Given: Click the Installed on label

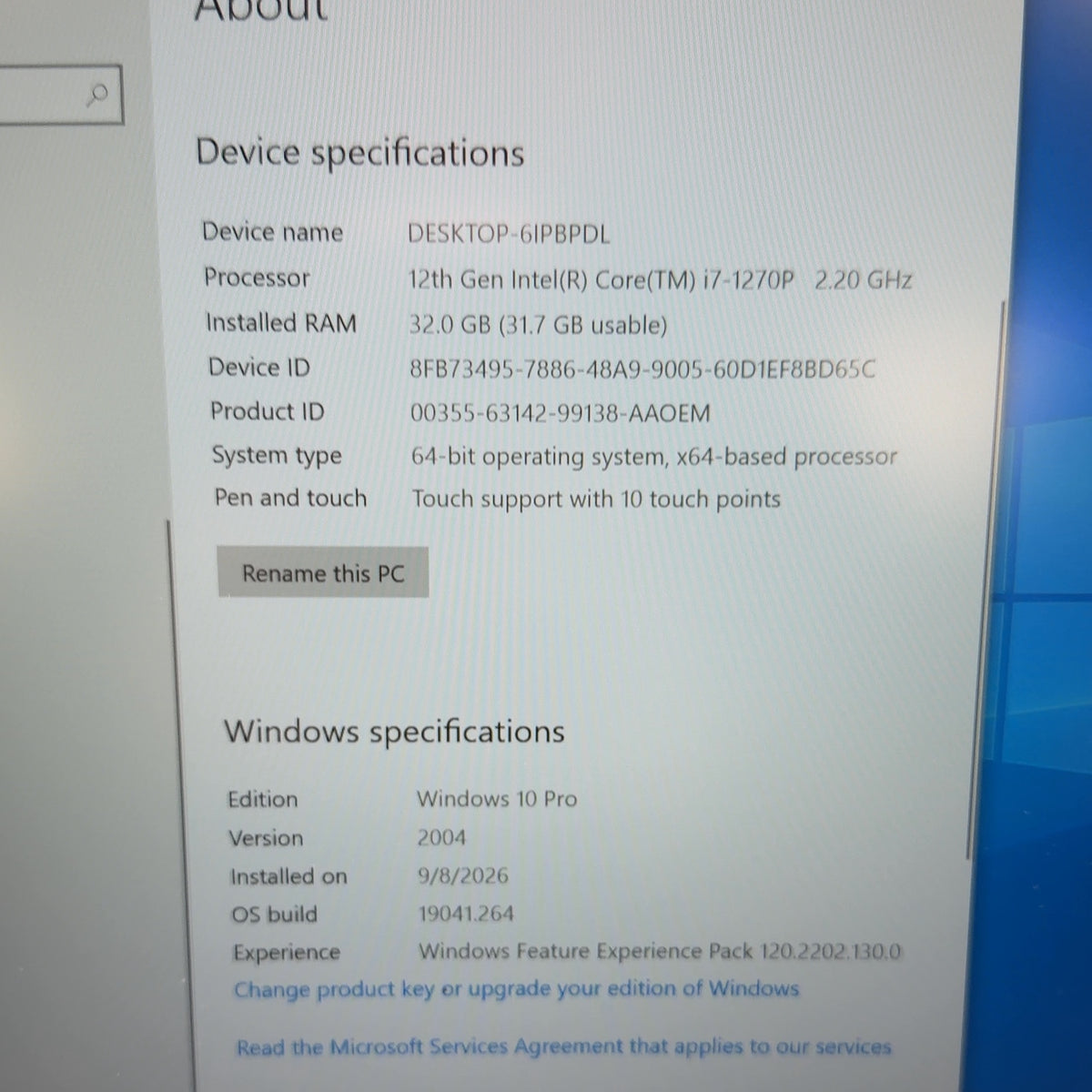Looking at the screenshot, I should (288, 877).
